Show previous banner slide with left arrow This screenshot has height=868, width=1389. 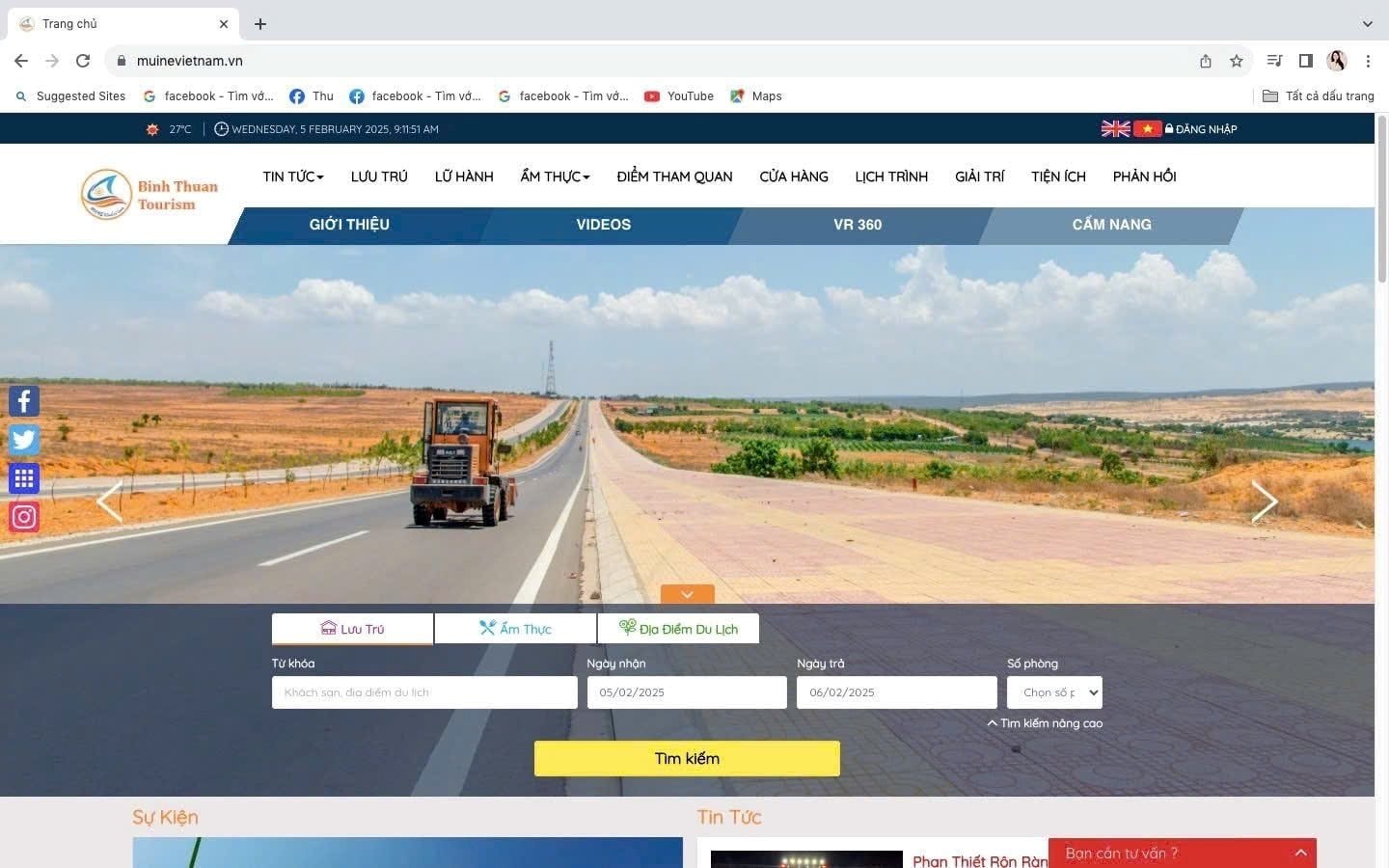tap(109, 502)
